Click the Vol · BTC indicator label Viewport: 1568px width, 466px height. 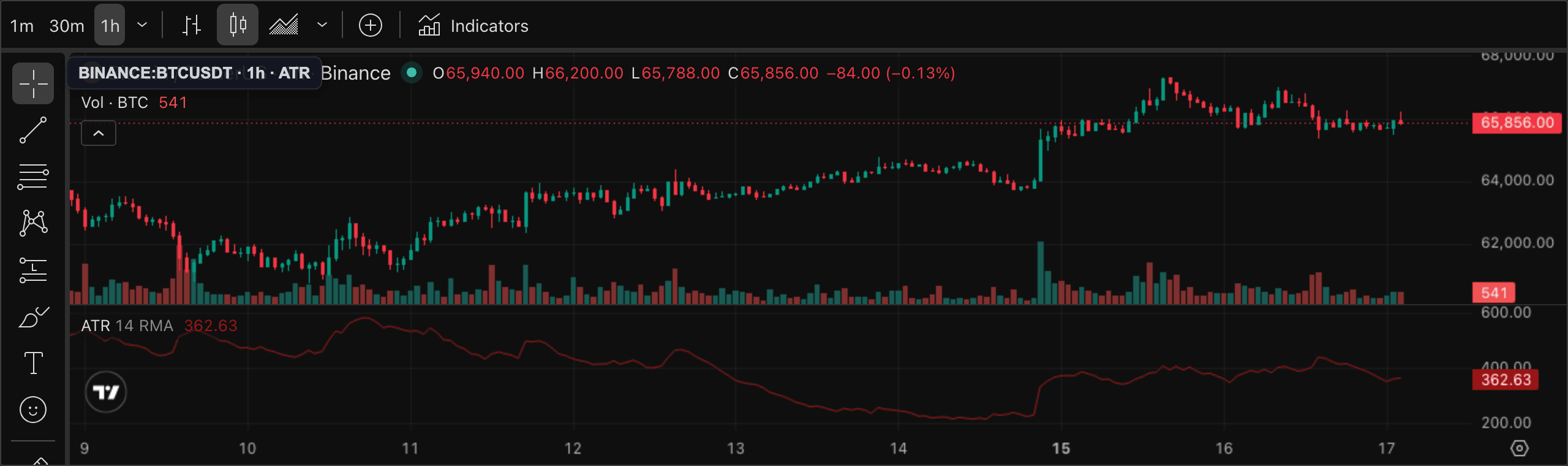[115, 102]
